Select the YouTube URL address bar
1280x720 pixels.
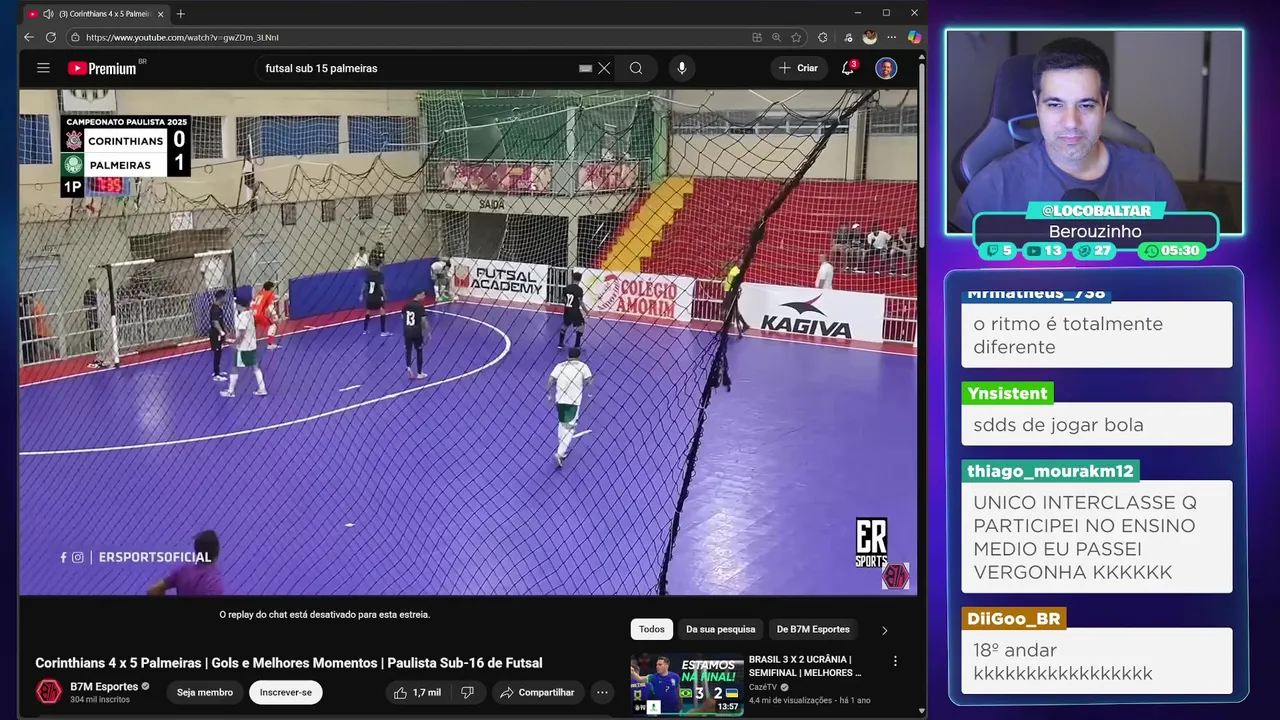(x=400, y=37)
